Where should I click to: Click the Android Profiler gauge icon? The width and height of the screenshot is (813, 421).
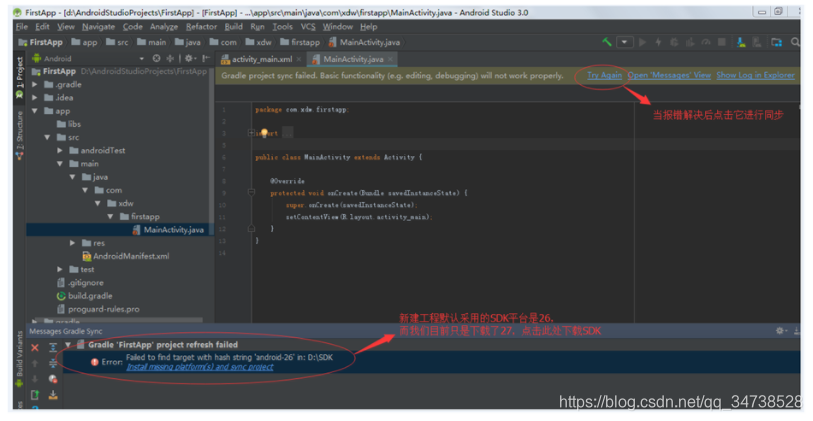pos(706,42)
